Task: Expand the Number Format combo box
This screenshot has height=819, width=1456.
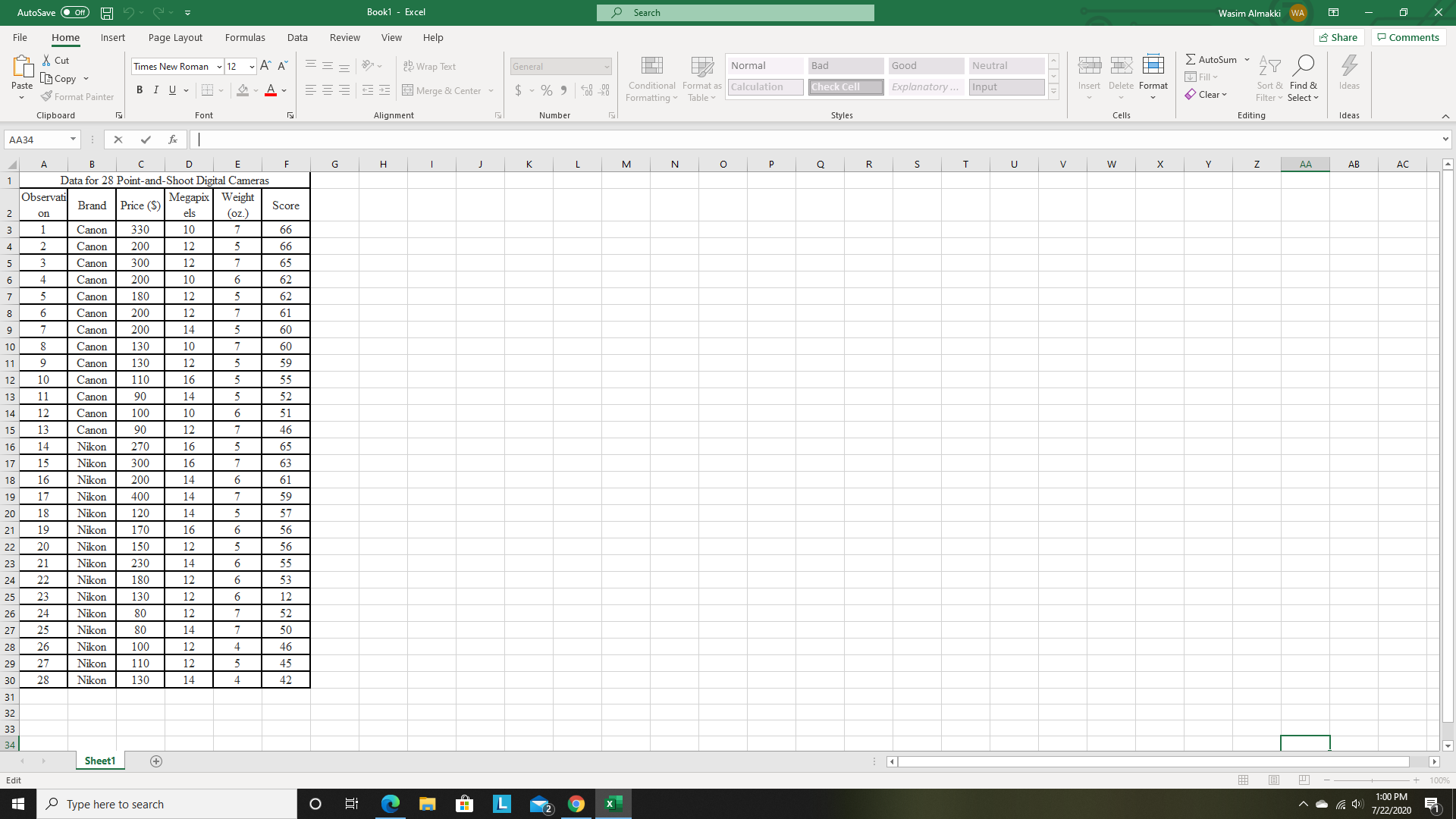Action: (607, 67)
